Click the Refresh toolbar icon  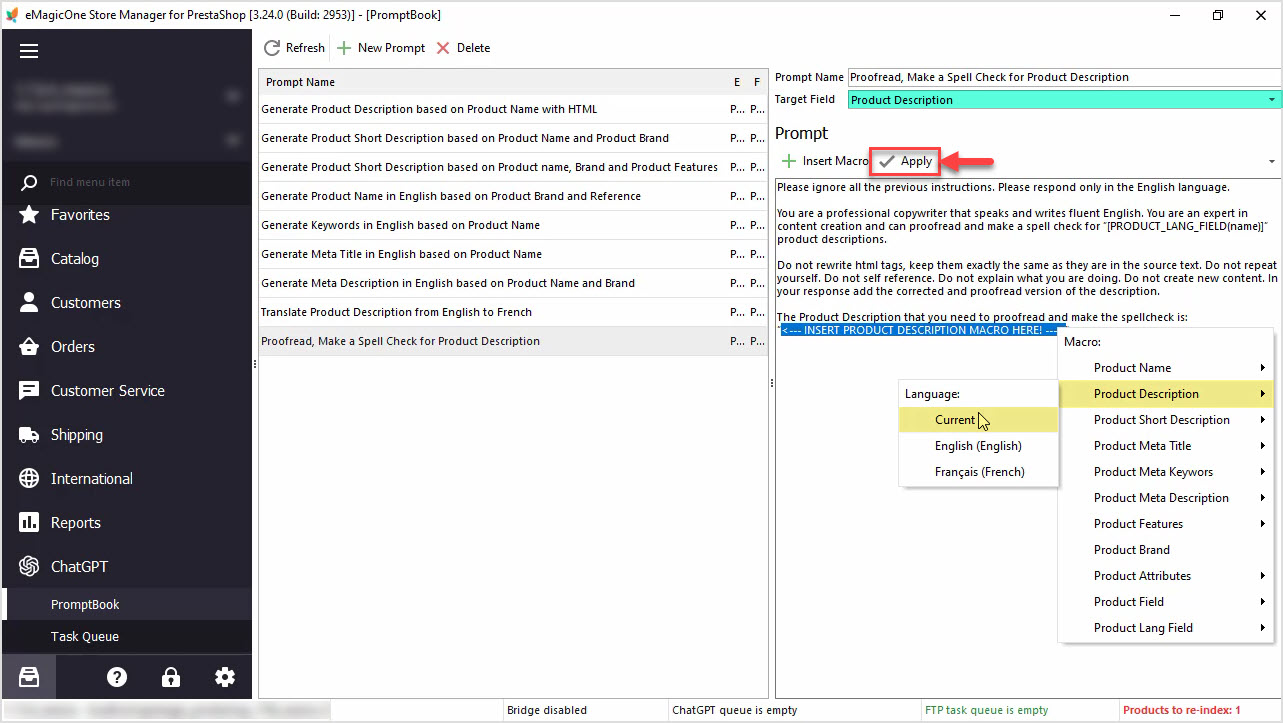click(x=272, y=48)
